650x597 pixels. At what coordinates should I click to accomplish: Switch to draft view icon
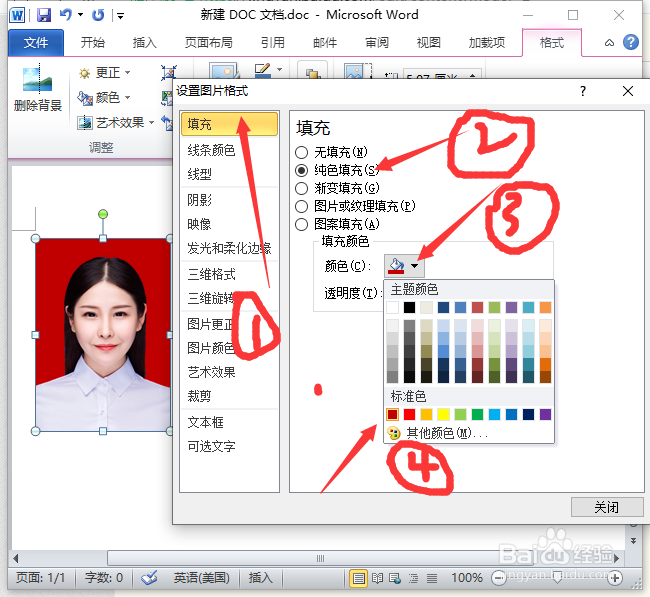point(432,578)
